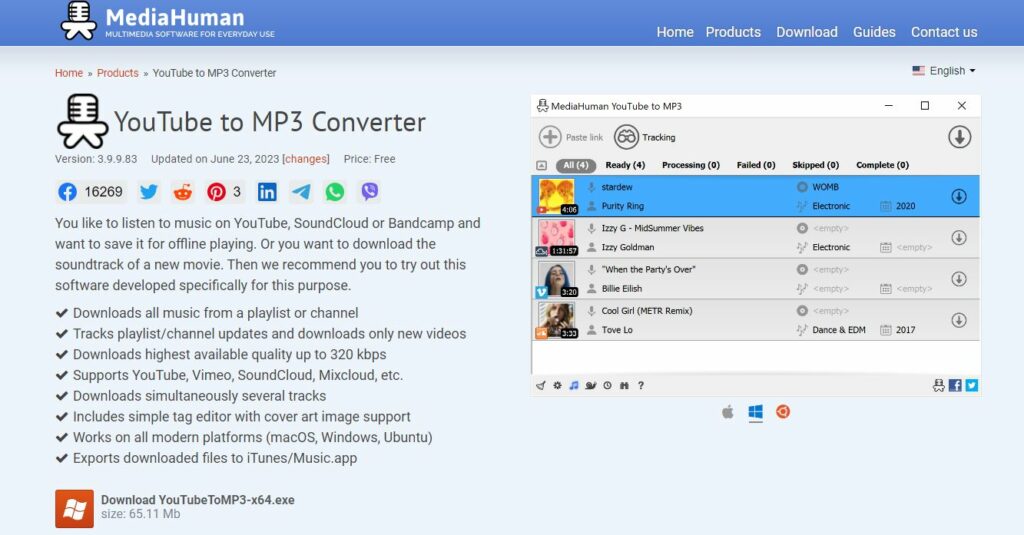Click the stardew album art thumbnail
This screenshot has height=535, width=1024.
coord(558,196)
